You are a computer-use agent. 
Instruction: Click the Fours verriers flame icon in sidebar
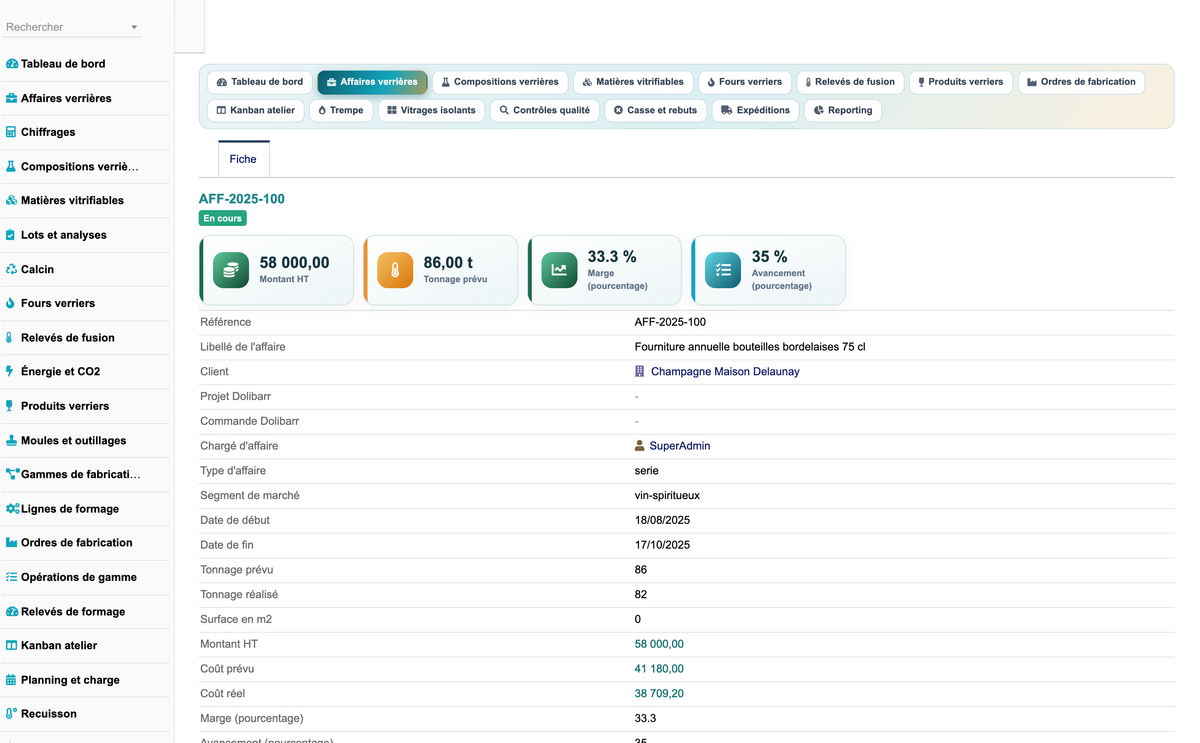click(11, 303)
